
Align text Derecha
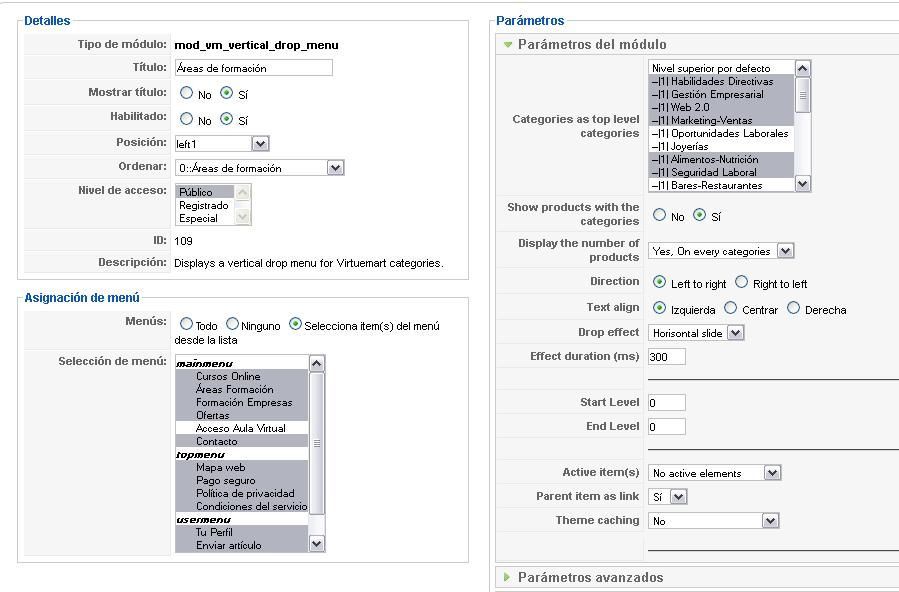pos(794,308)
